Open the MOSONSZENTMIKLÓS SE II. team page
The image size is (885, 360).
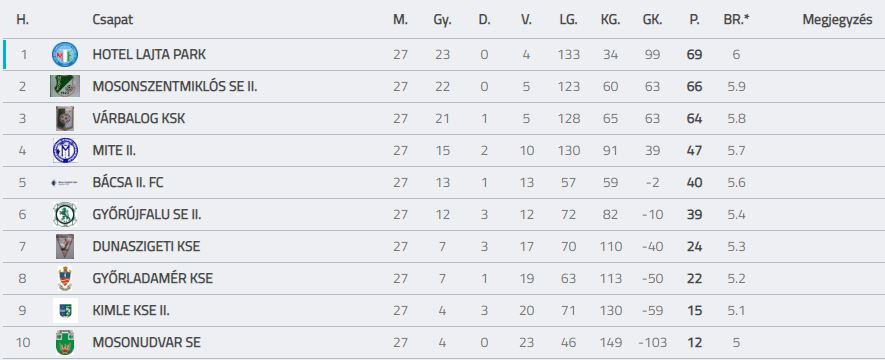pyautogui.click(x=175, y=87)
